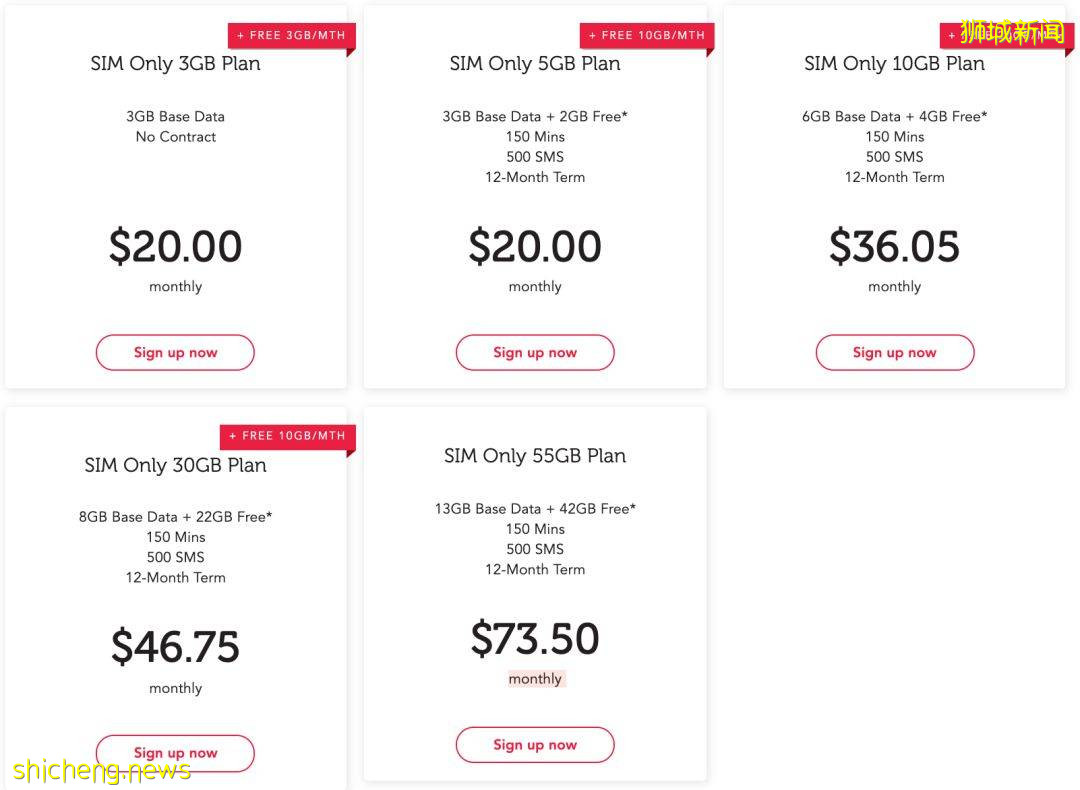The image size is (1080, 790).
Task: Choose Sign up now on 30GB plan
Action: 175,753
